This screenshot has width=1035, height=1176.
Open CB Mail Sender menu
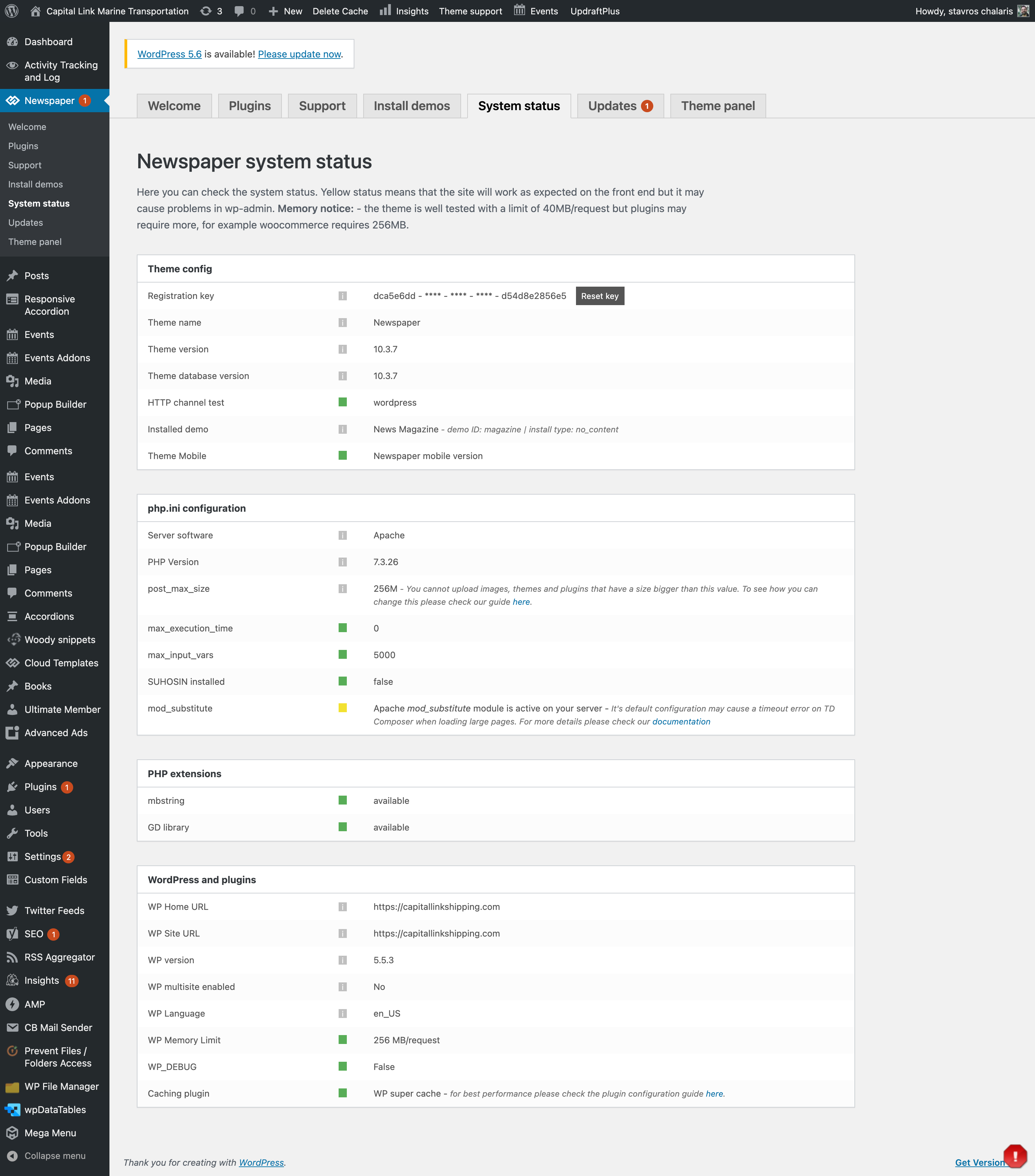[x=55, y=1028]
